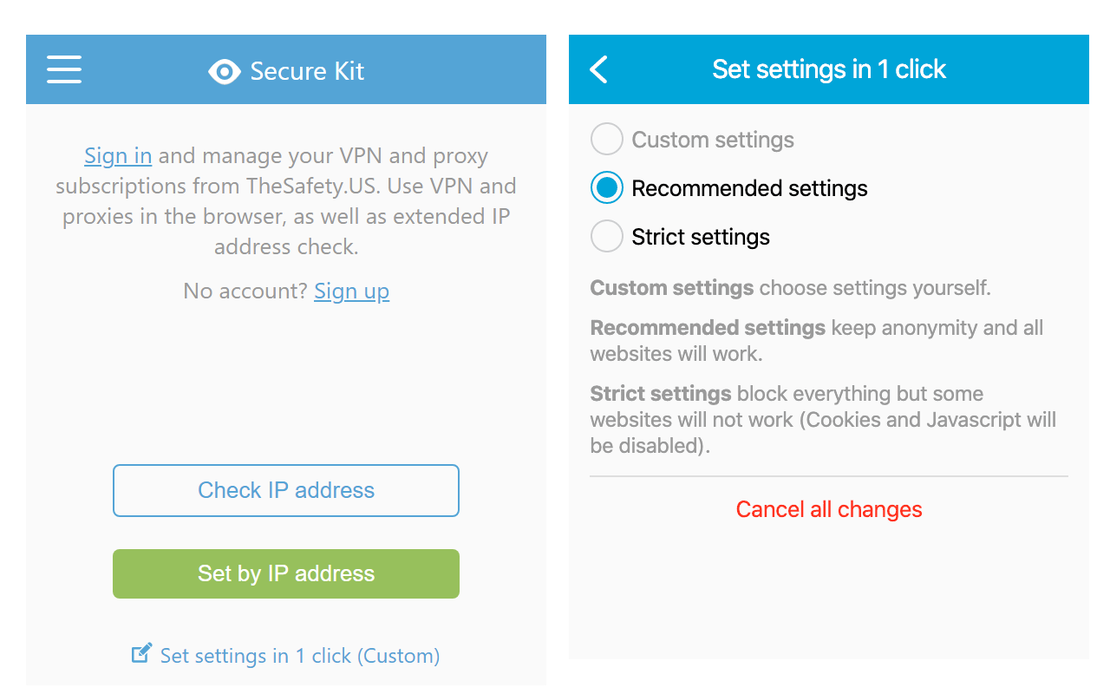The height and width of the screenshot is (694, 1110).
Task: Select the Recommended settings radio circle
Action: point(607,188)
